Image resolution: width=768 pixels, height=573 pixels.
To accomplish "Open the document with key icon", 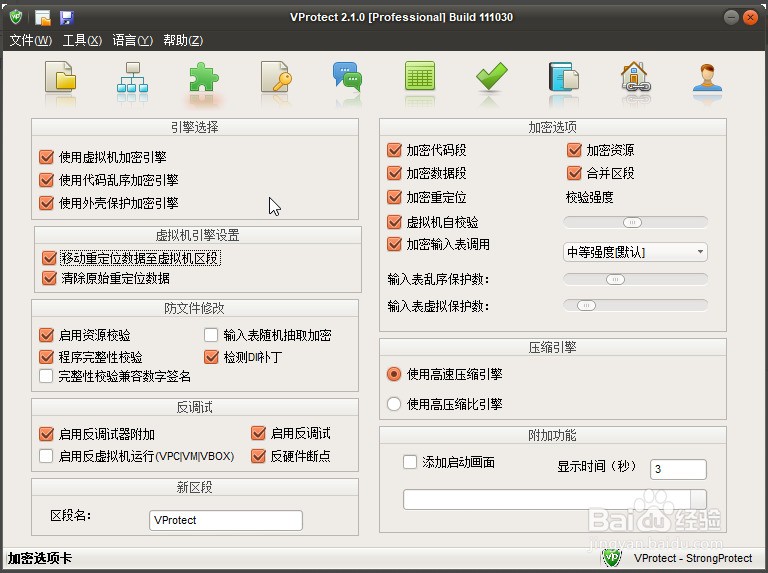I will click(x=276, y=77).
